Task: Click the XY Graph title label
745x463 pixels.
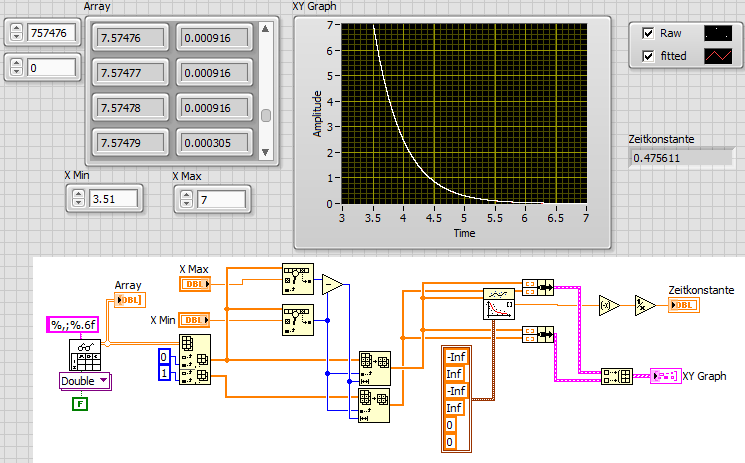Action: tap(315, 6)
